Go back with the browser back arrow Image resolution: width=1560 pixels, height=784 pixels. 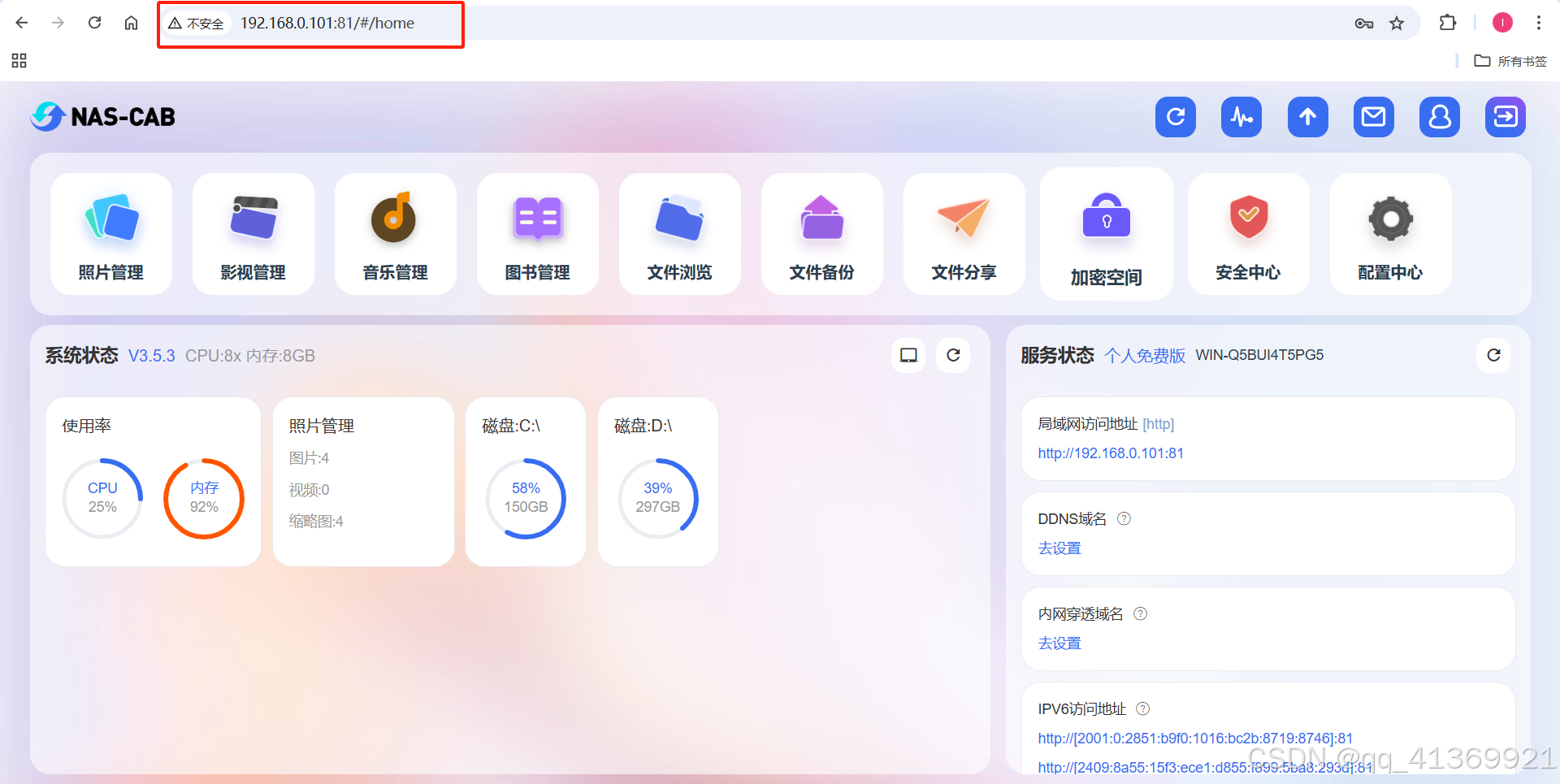pos(22,23)
